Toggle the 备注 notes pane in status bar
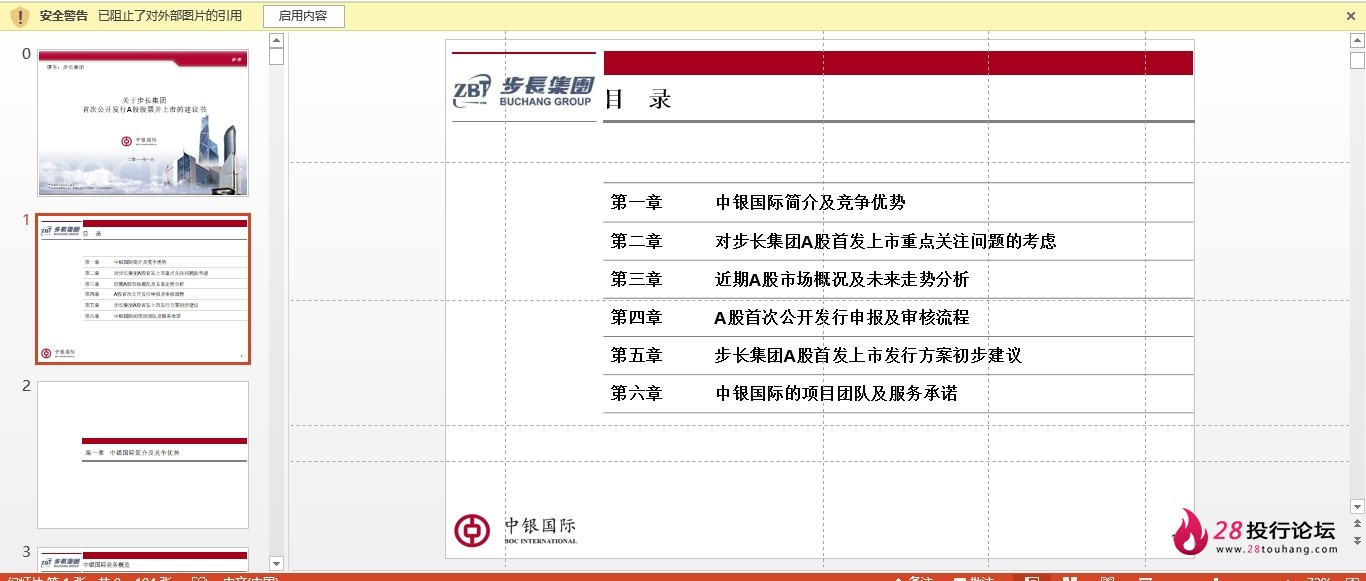This screenshot has height=581, width=1366. pyautogui.click(x=913, y=578)
